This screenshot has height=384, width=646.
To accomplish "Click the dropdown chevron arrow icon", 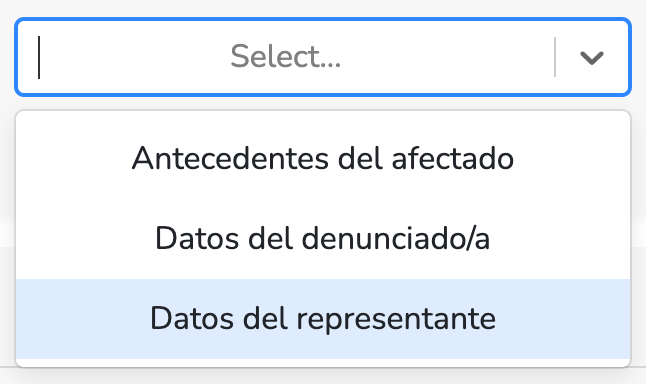I will coord(592,57).
